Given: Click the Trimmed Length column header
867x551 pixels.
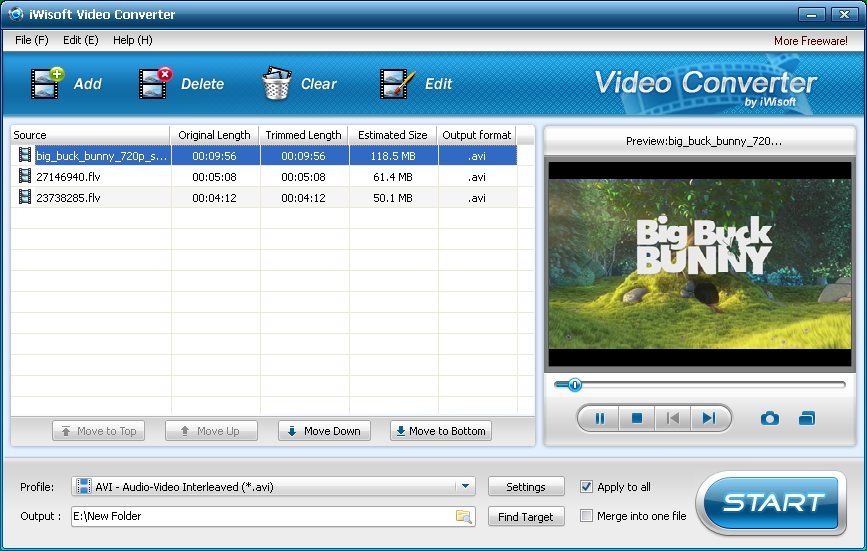Looking at the screenshot, I should [304, 135].
